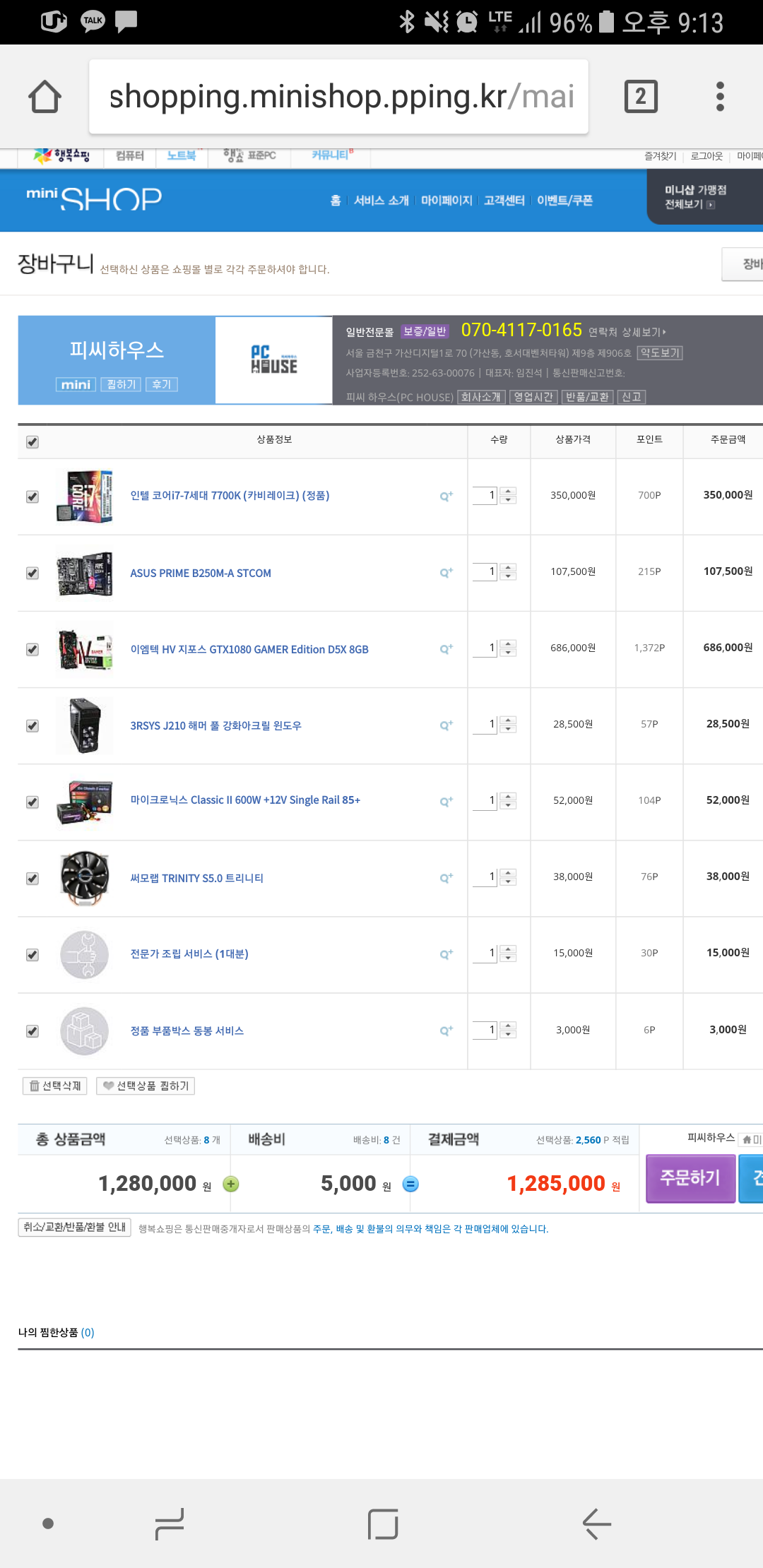Image resolution: width=763 pixels, height=1568 pixels.
Task: Uncheck the 3RSYS J210 case item
Action: pos(32,726)
